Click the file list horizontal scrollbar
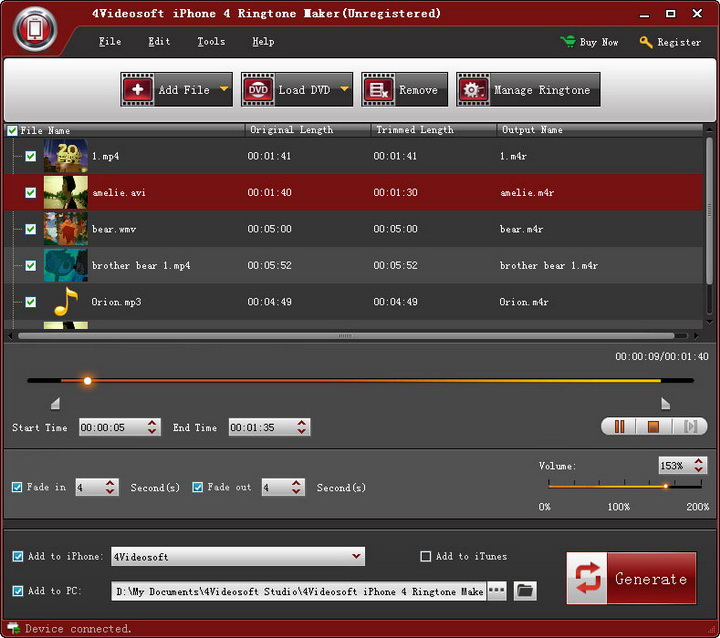The width and height of the screenshot is (720, 638). click(346, 336)
